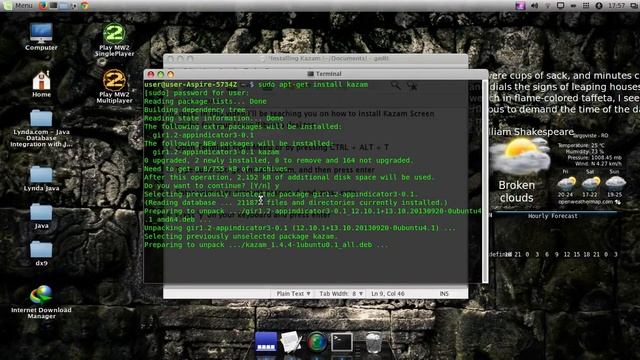Image resolution: width=640 pixels, height=360 pixels.
Task: Click the sudo apt-get install kazam command line
Action: tap(256, 84)
